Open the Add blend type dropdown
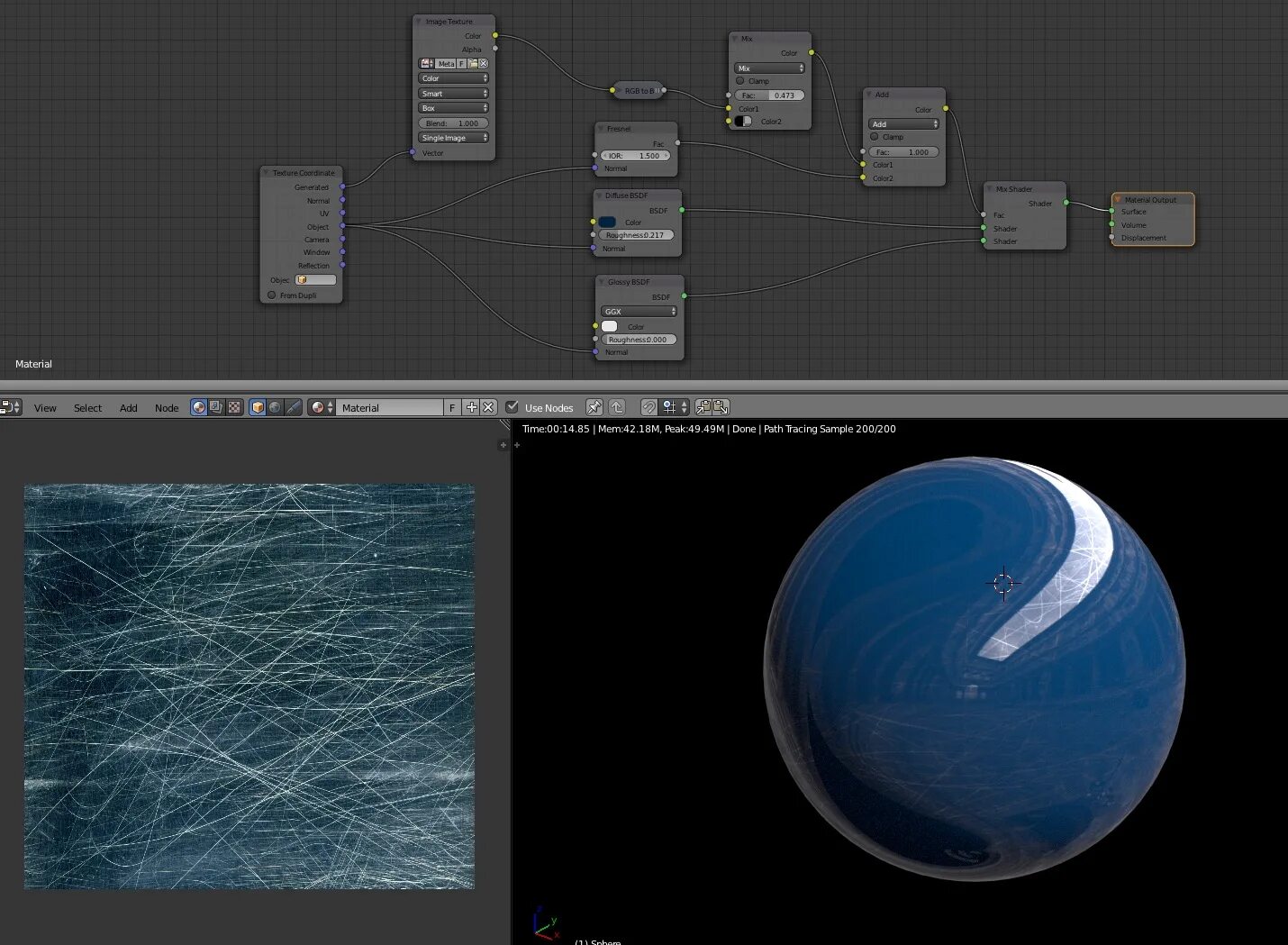The image size is (1288, 945). [x=903, y=124]
